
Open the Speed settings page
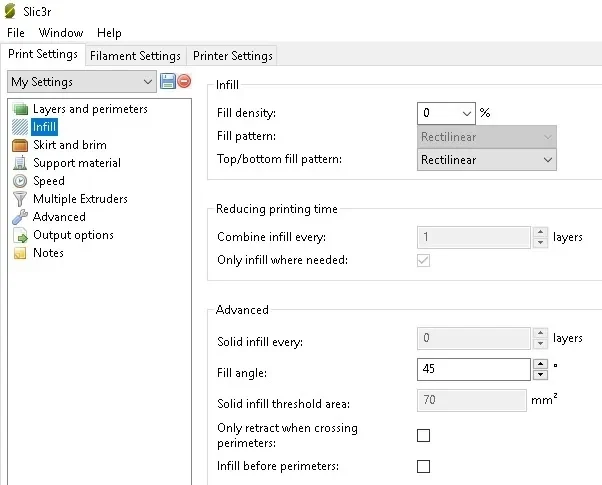(49, 181)
